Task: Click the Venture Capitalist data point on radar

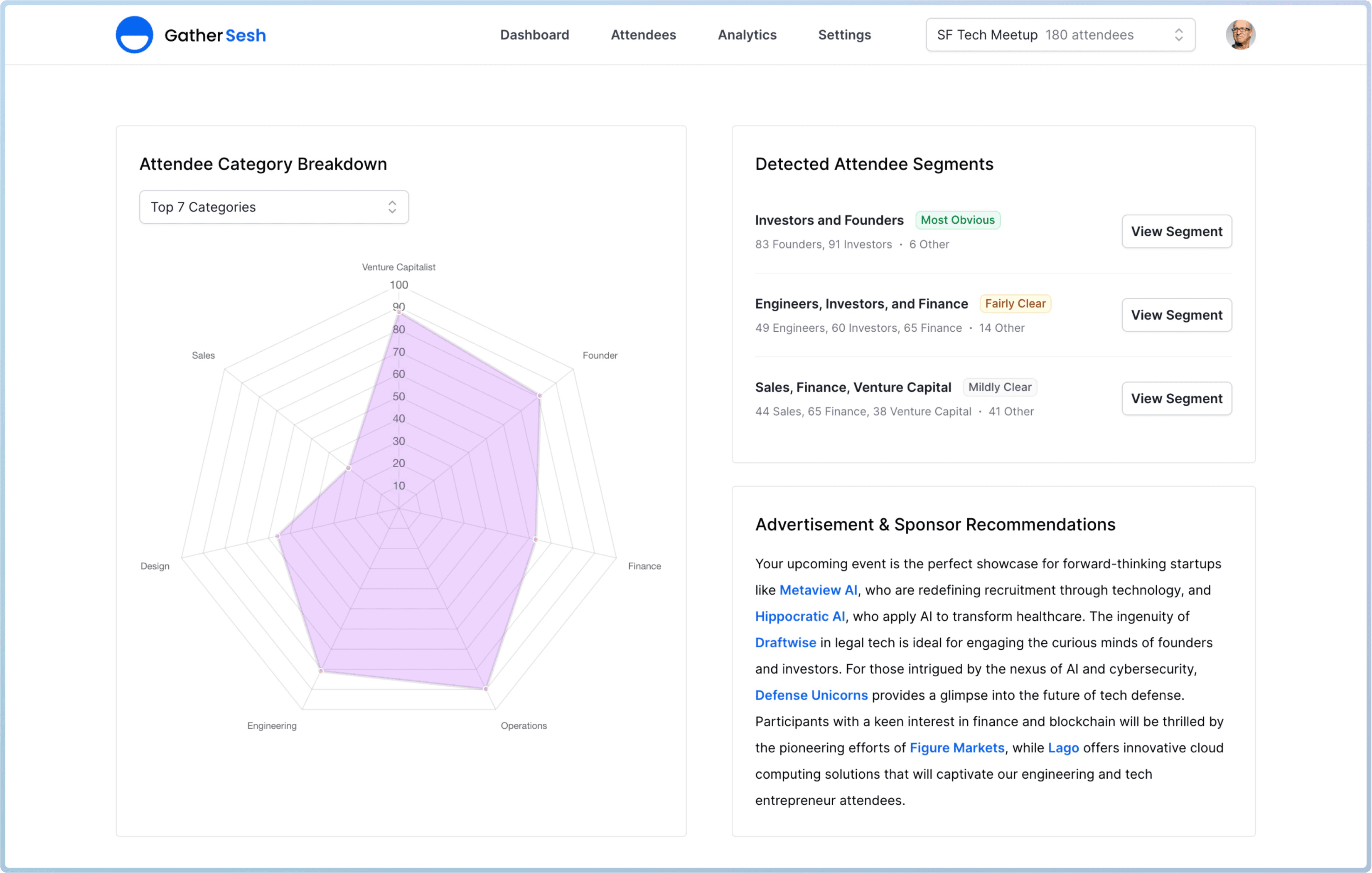Action: click(x=399, y=312)
